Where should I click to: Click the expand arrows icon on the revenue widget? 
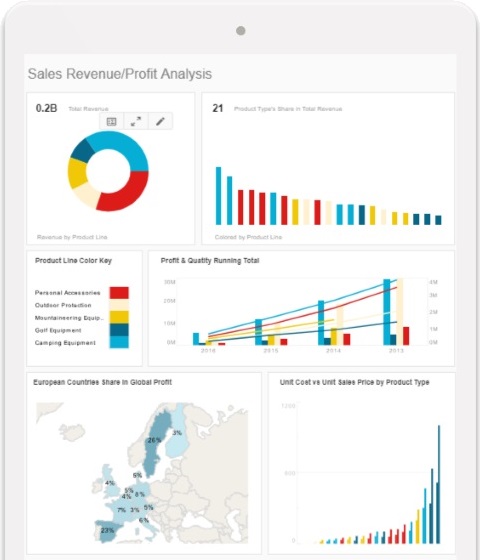pos(136,122)
